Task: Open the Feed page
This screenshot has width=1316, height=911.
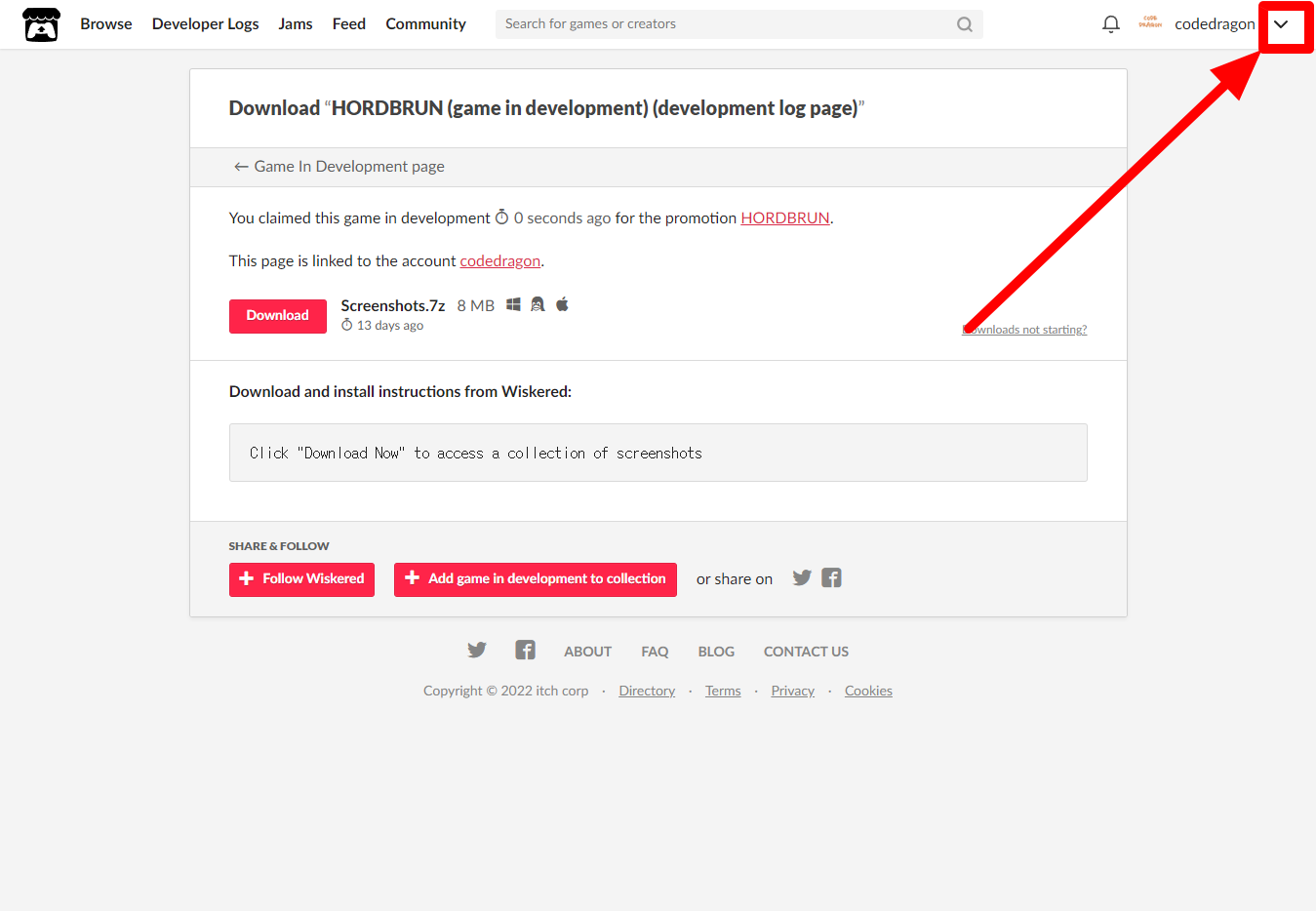Action: pyautogui.click(x=348, y=24)
